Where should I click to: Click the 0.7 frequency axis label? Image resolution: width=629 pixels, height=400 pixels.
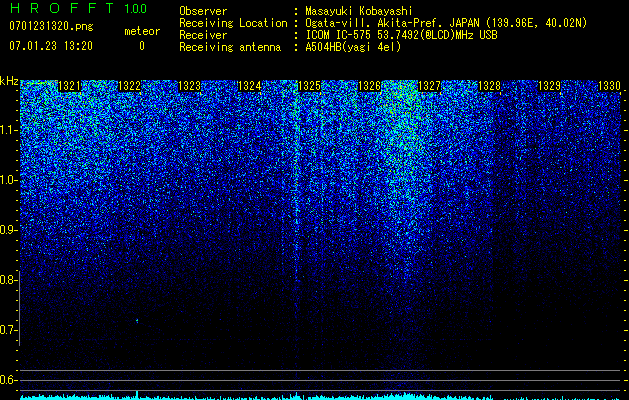click(x=8, y=330)
